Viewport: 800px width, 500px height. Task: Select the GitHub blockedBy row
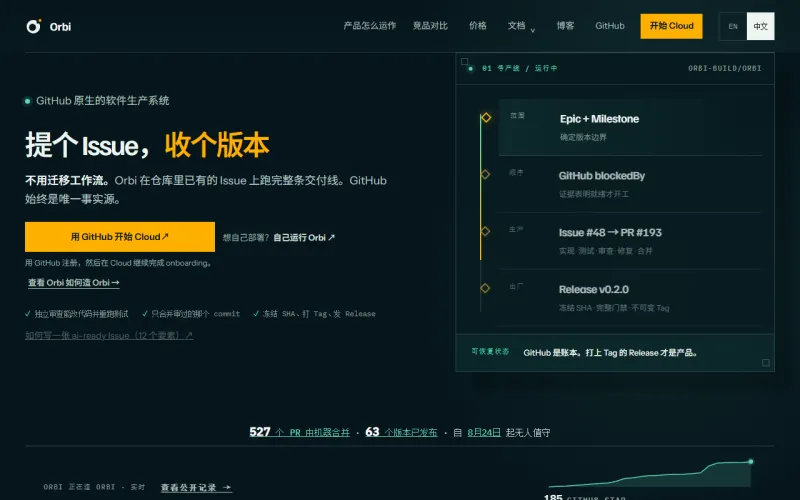pos(629,184)
